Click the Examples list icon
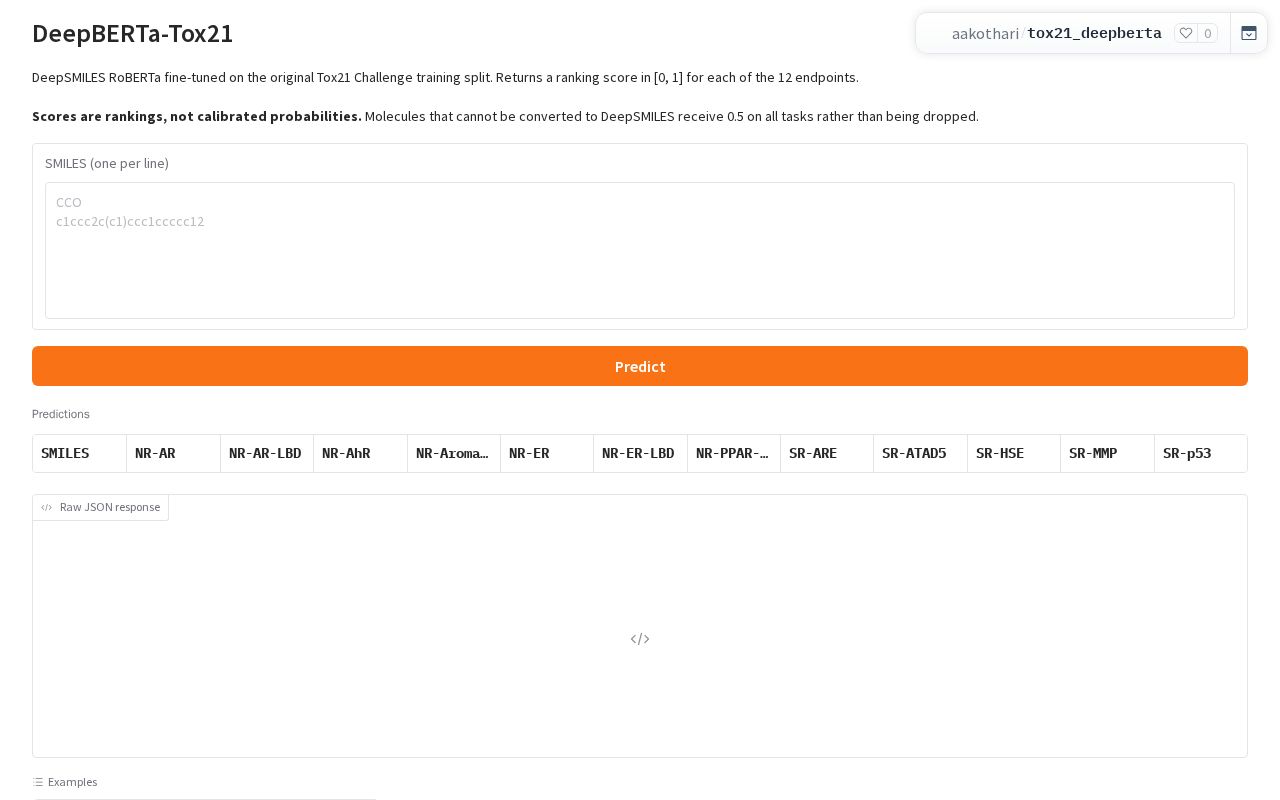 [x=38, y=782]
